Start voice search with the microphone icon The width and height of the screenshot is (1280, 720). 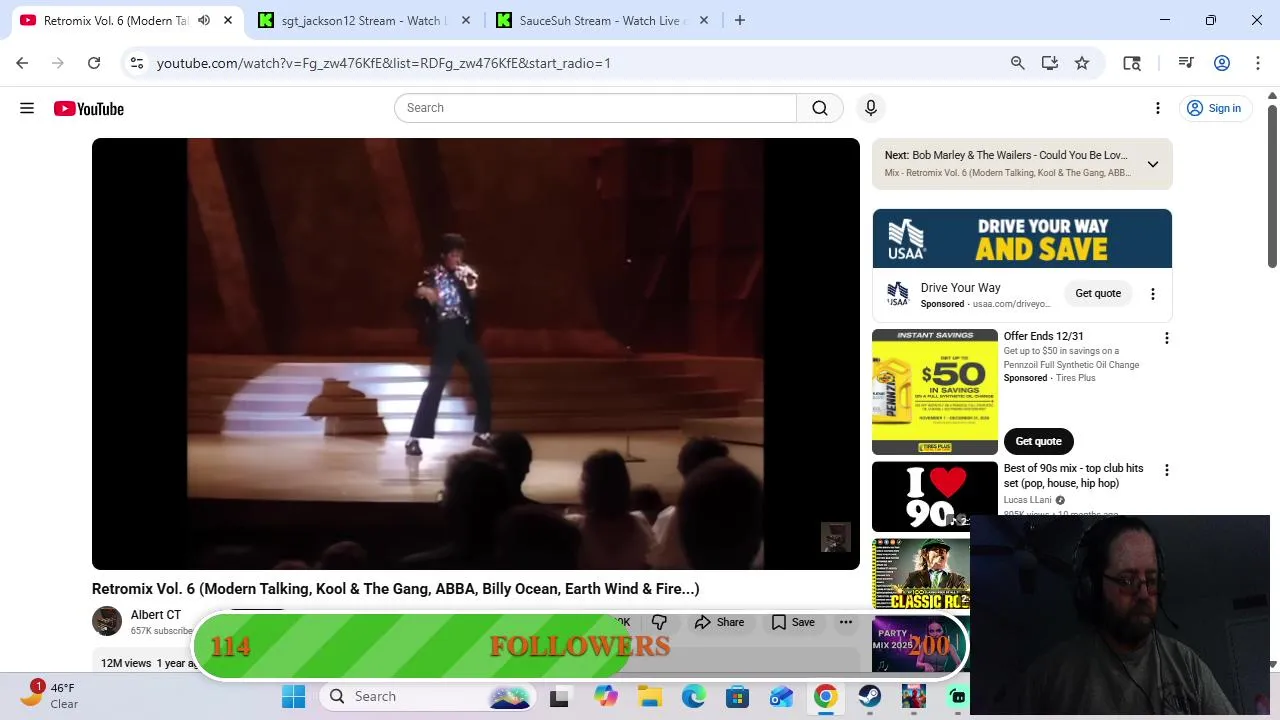[x=871, y=108]
